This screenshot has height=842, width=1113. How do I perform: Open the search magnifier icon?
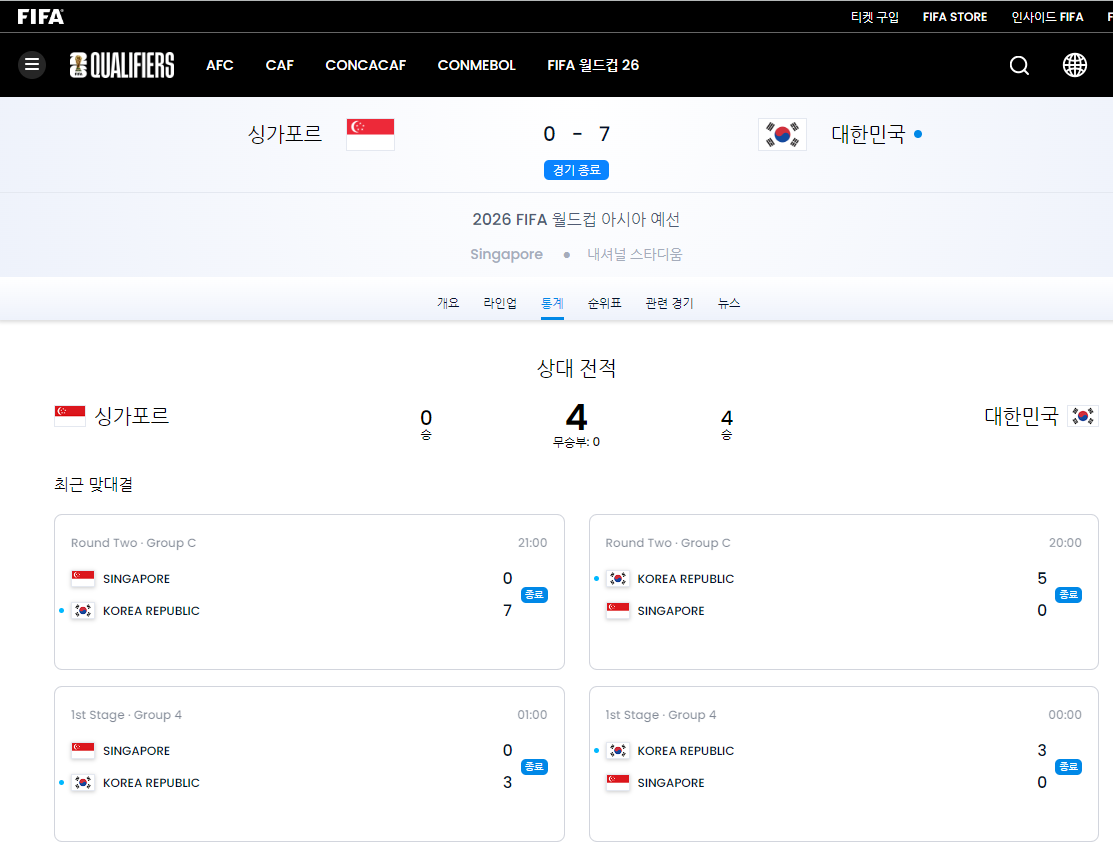[x=1019, y=65]
